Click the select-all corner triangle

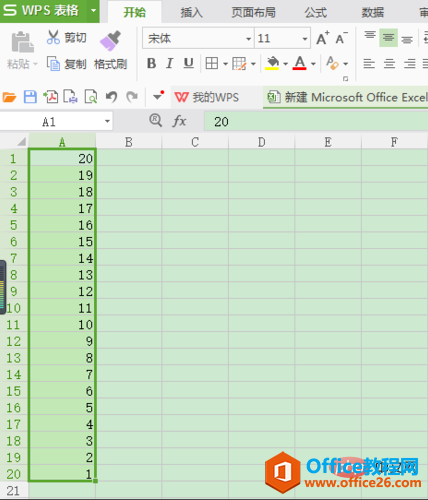[21, 142]
